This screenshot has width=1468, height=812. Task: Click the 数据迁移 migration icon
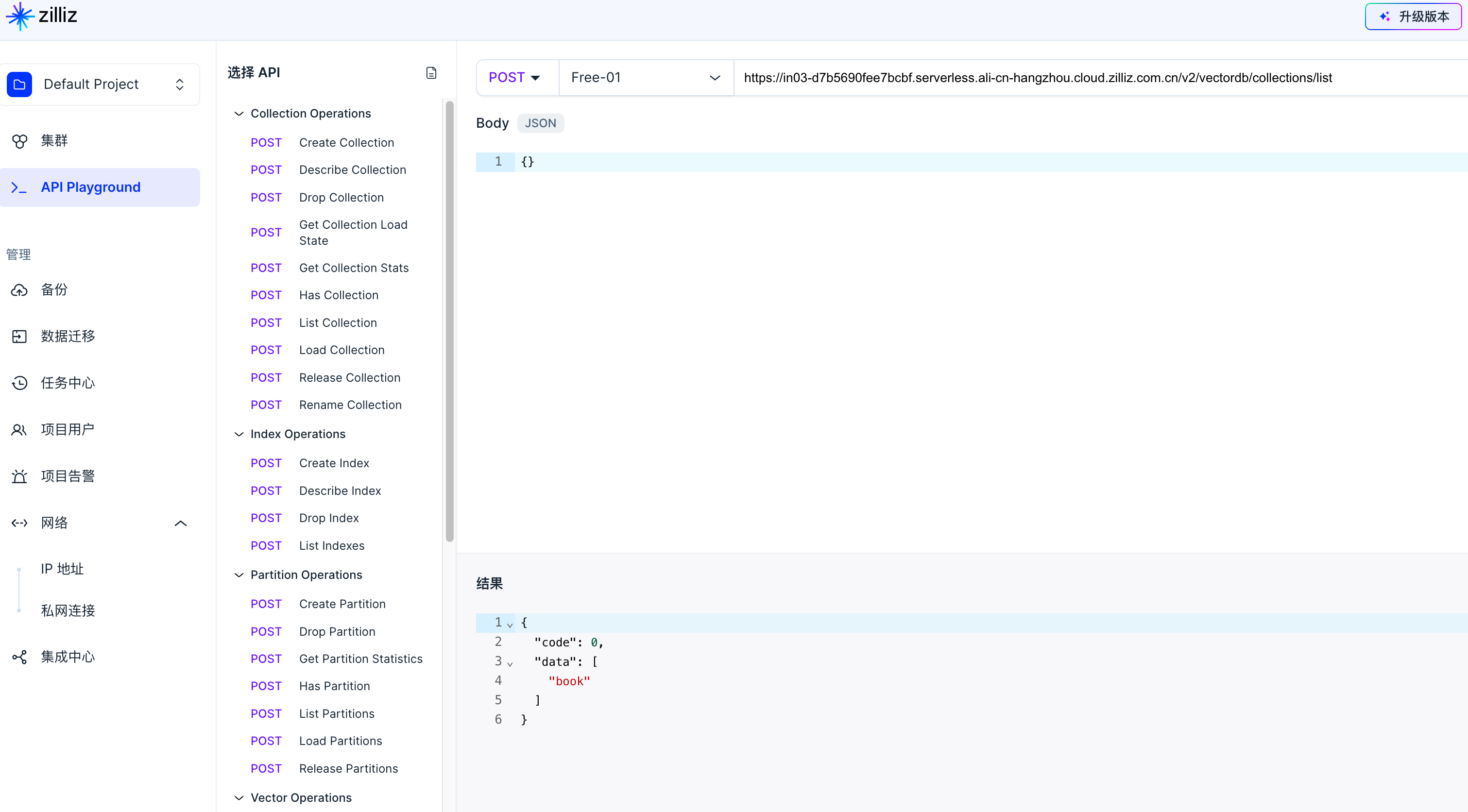[x=19, y=337]
